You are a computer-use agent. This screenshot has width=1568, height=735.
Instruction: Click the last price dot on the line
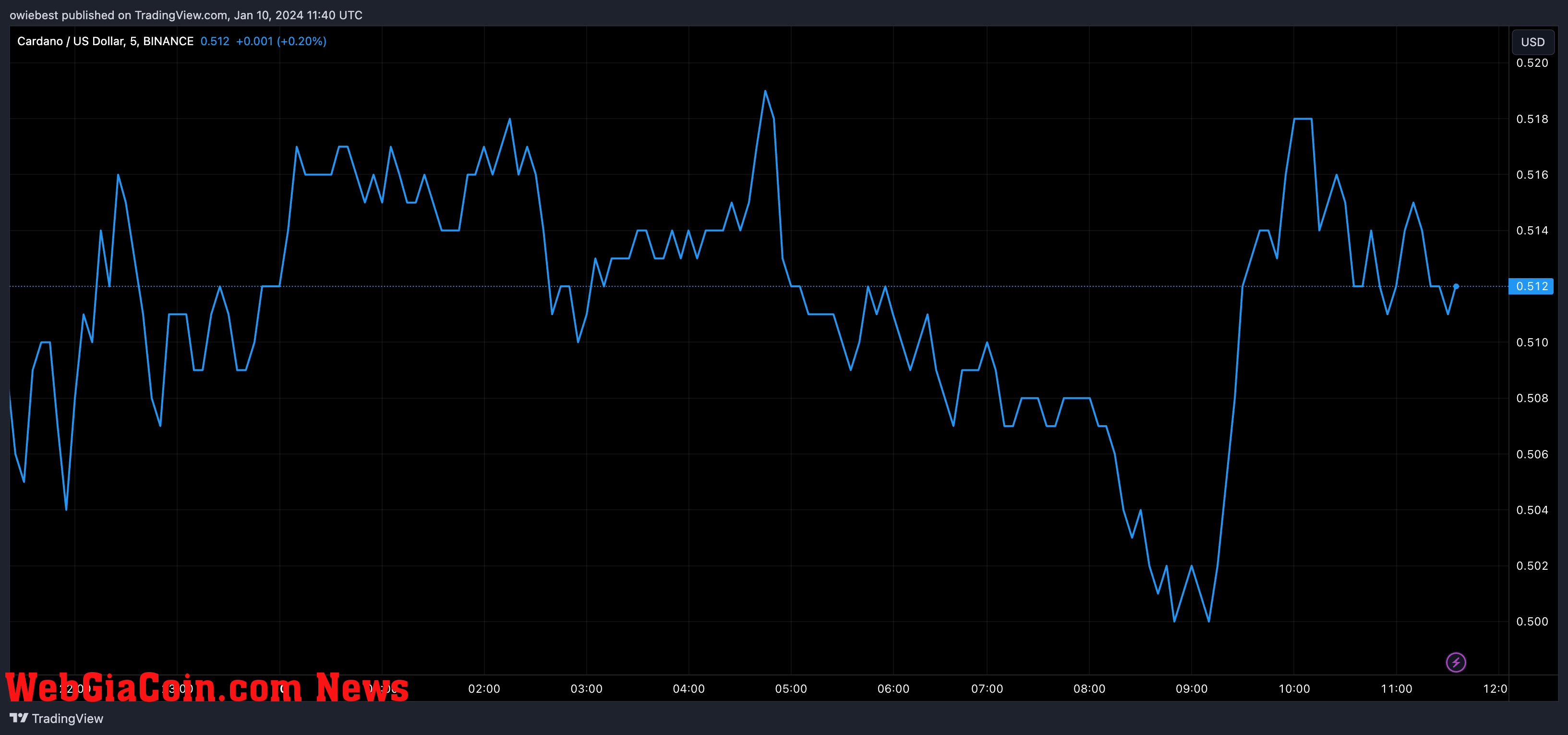point(1456,286)
